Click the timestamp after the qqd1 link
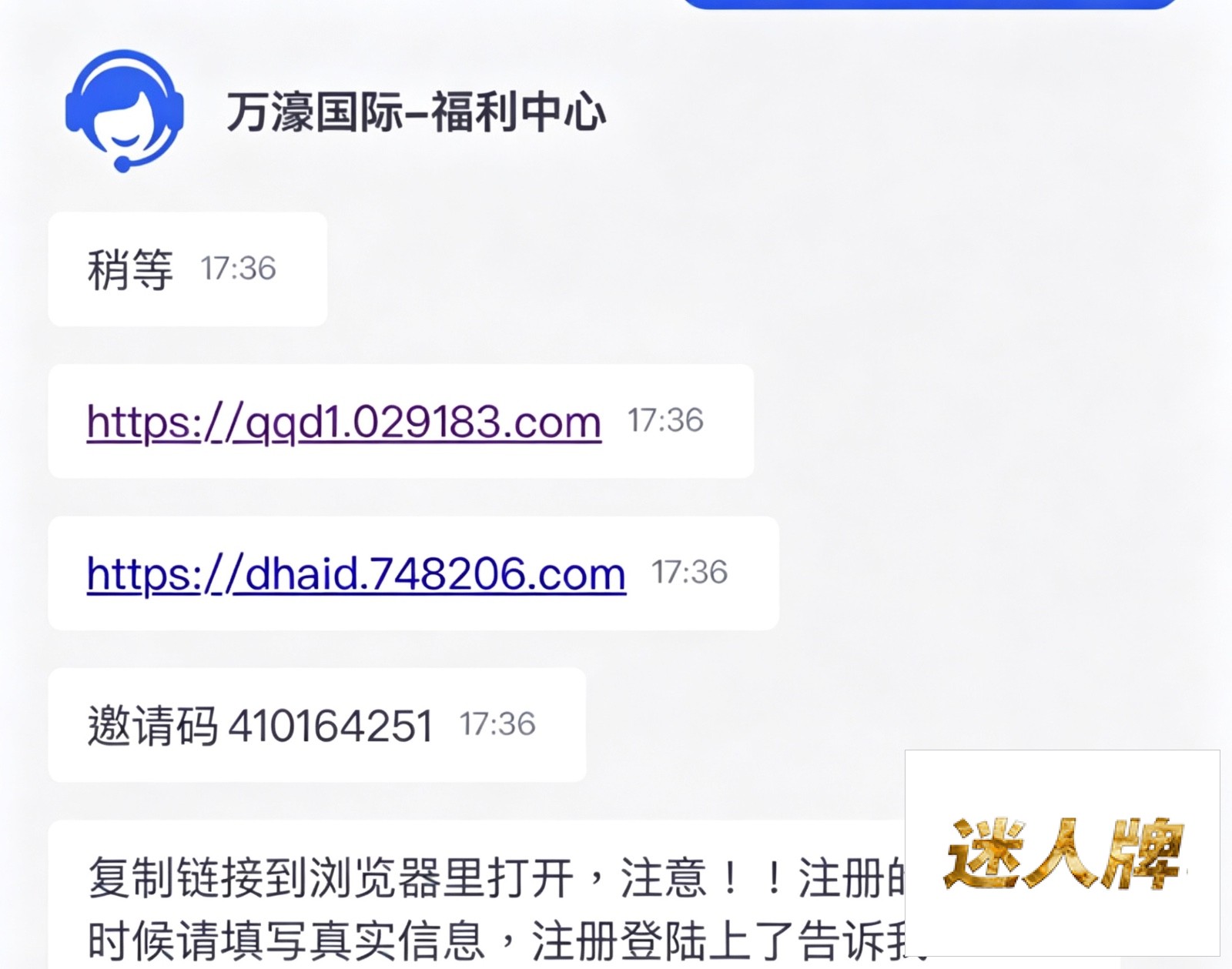Screen dimensions: 1232x969 [665, 420]
